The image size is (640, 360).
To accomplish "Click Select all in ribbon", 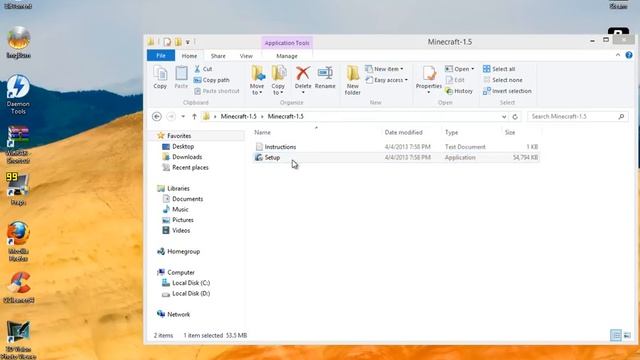I will pos(499,69).
